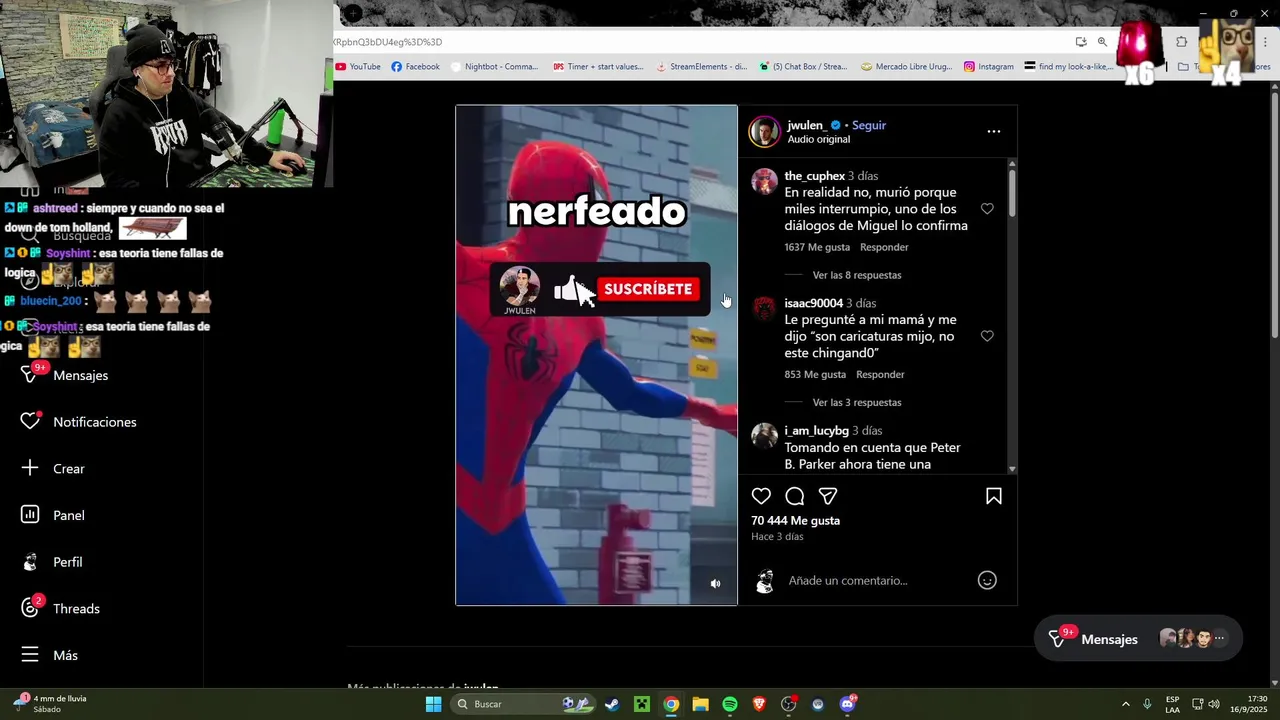Screen dimensions: 1280x720
Task: Click the Panel chart icon in the sidebar
Action: tap(30, 515)
